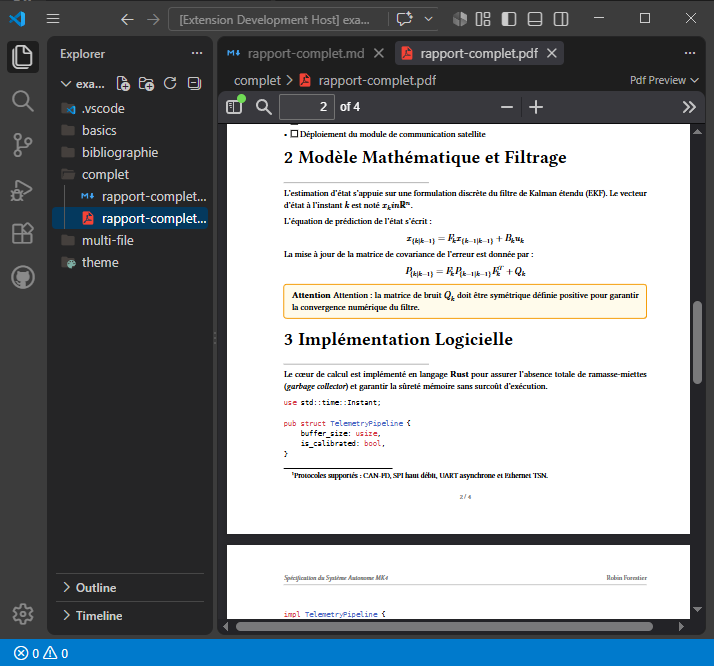Click the vertical PDF scrollbar thumb
This screenshot has height=666, width=714.
pyautogui.click(x=697, y=342)
